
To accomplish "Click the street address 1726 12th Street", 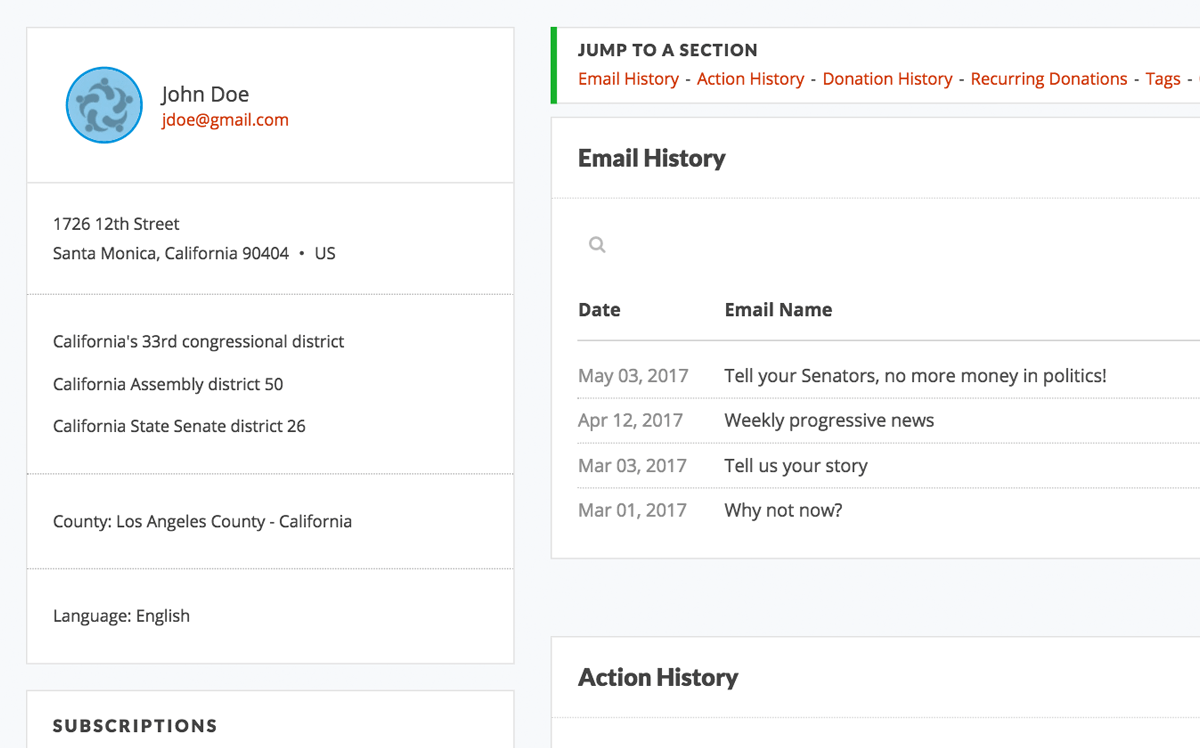I will pos(116,224).
